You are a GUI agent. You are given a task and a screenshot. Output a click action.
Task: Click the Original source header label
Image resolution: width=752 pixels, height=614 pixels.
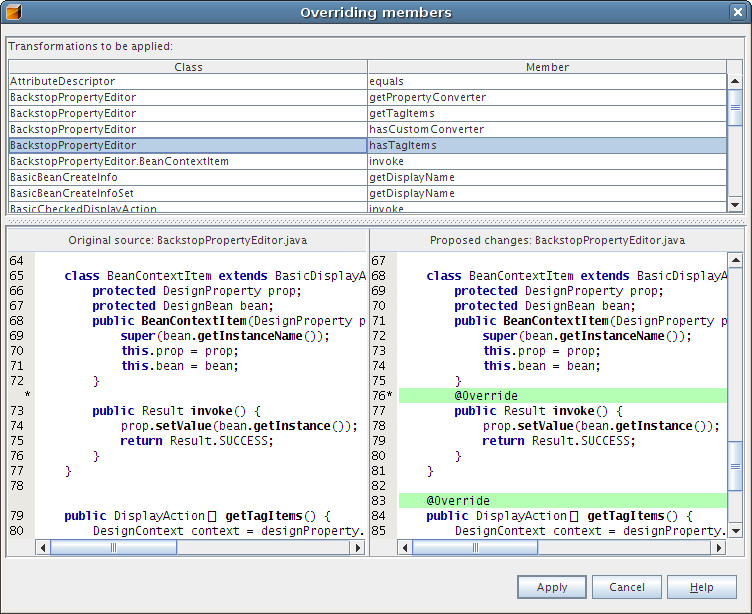click(188, 240)
